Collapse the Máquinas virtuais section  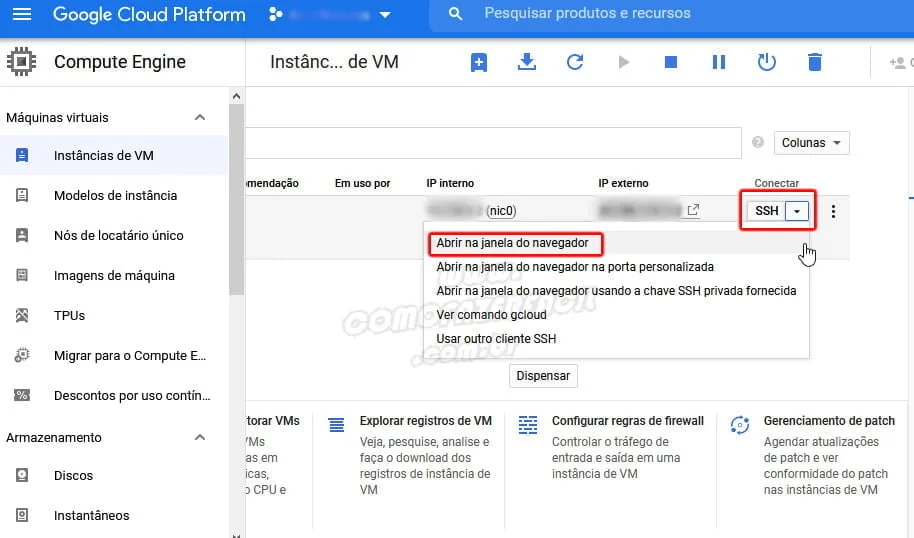click(x=200, y=117)
